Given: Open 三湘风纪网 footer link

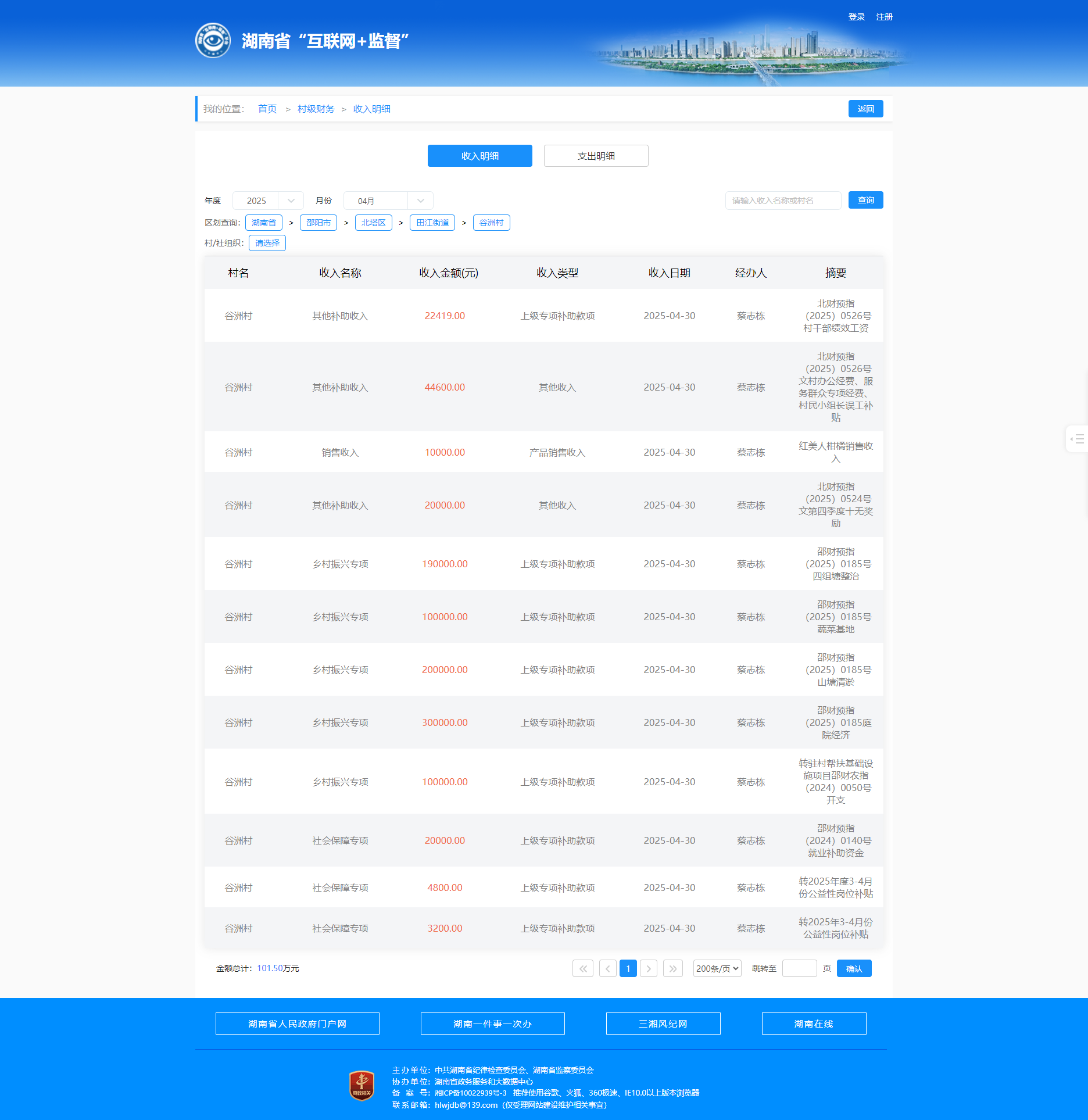Looking at the screenshot, I should click(663, 1024).
